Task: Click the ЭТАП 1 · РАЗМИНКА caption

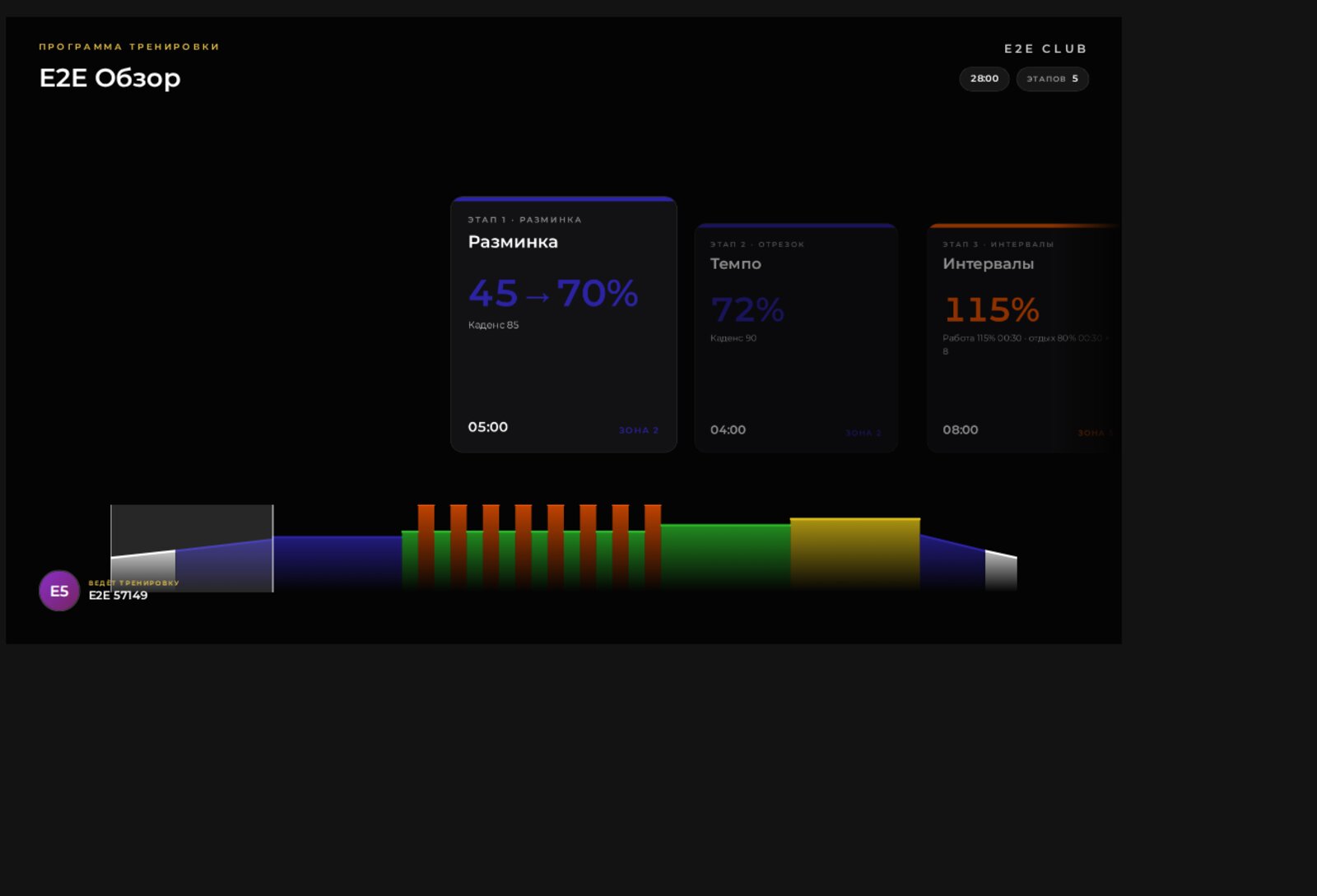Action: click(524, 220)
